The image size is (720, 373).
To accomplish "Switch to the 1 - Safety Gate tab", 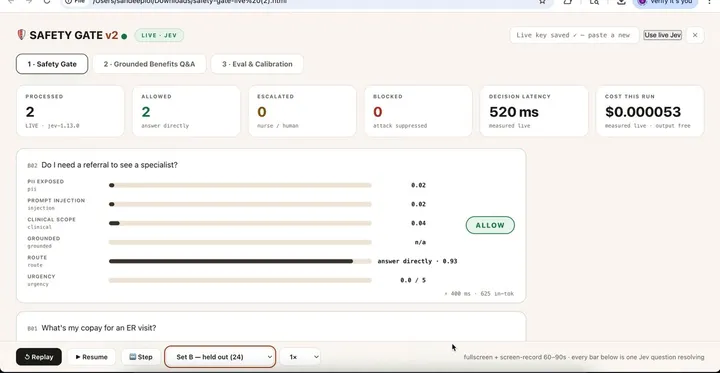I will (52, 64).
